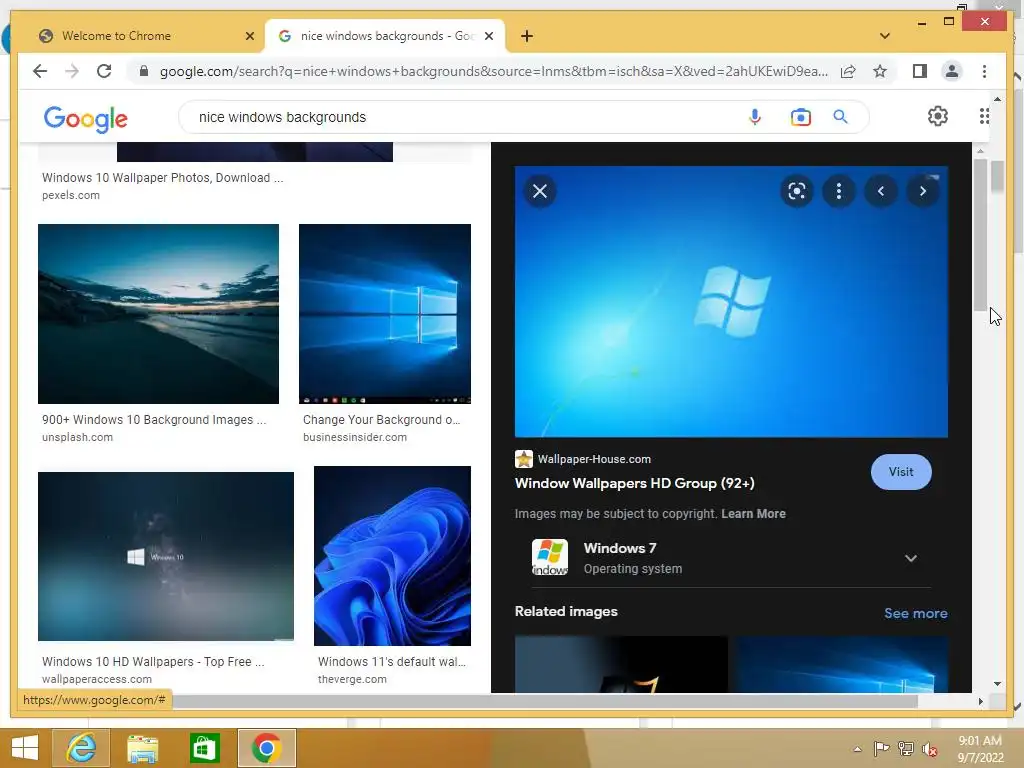Viewport: 1024px width, 768px height.
Task: Click the Windows 10 Wallpaper Photos caption
Action: tap(163, 178)
